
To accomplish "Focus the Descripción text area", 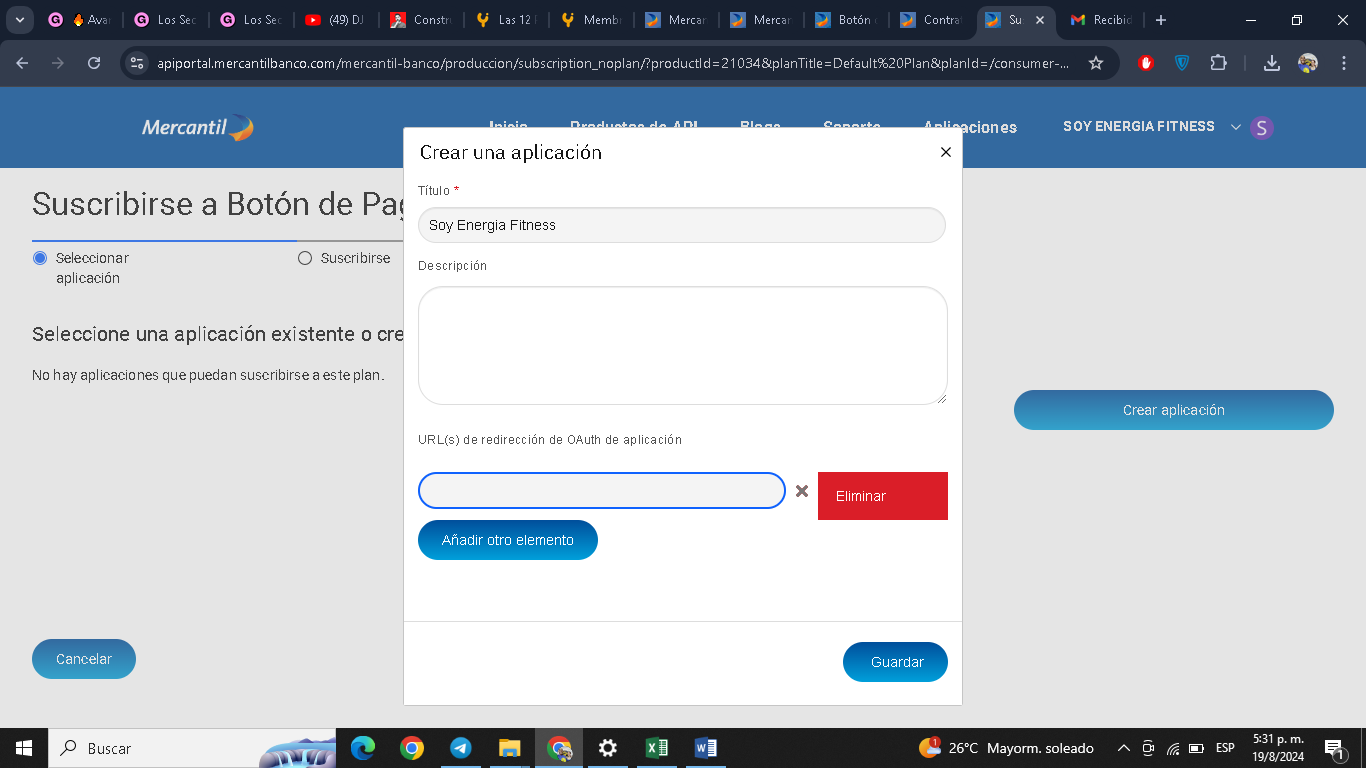I will [x=683, y=346].
